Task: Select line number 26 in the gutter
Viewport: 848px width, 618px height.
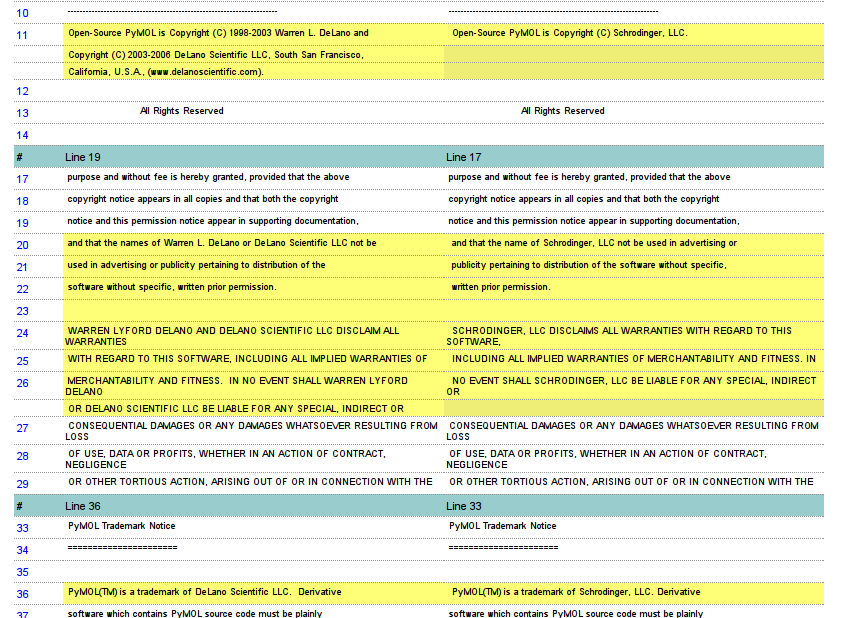Action: click(22, 383)
